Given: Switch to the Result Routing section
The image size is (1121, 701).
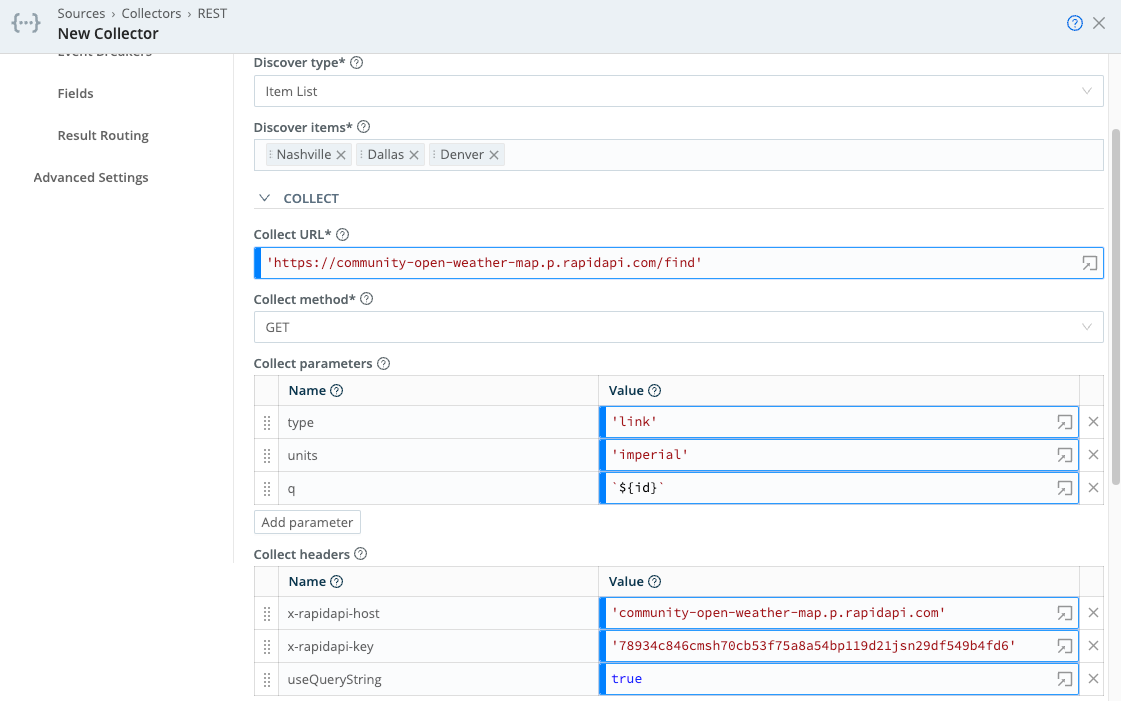Looking at the screenshot, I should (103, 135).
